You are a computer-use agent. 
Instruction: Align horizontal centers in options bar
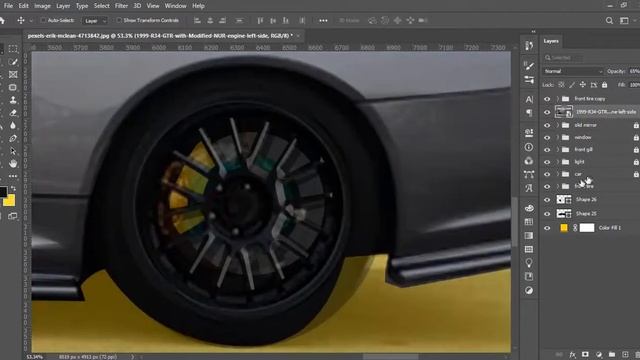coord(210,20)
